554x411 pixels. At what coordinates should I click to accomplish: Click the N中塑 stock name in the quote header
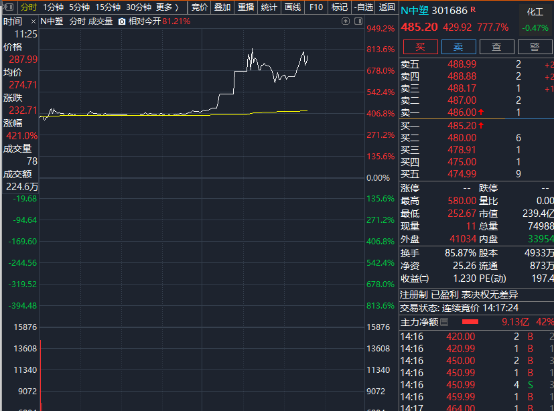point(414,11)
